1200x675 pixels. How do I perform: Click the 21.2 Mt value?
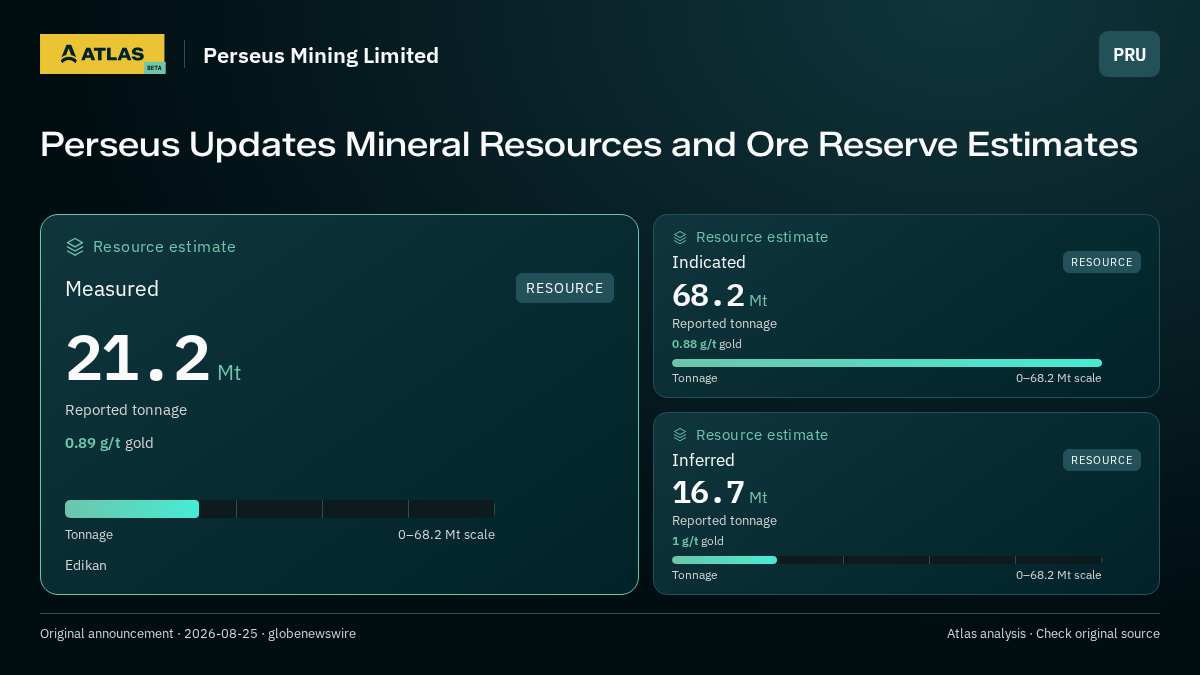point(153,359)
